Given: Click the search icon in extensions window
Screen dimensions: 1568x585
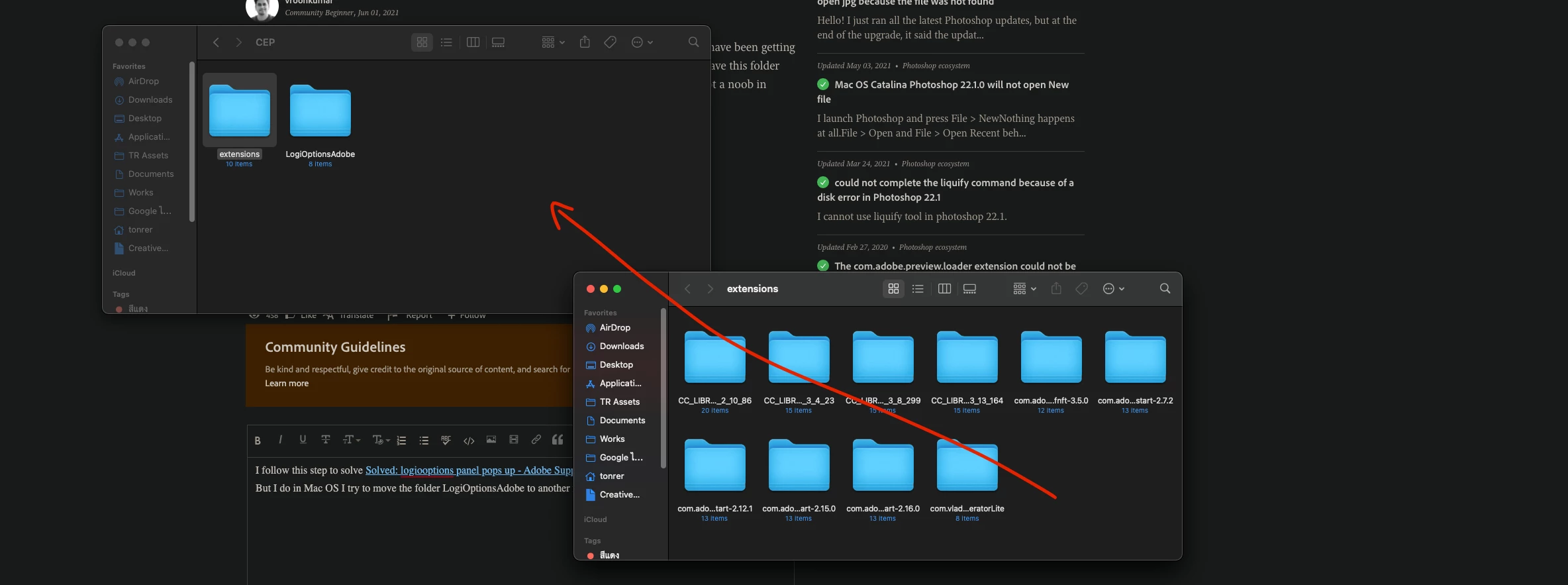Looking at the screenshot, I should 1165,289.
